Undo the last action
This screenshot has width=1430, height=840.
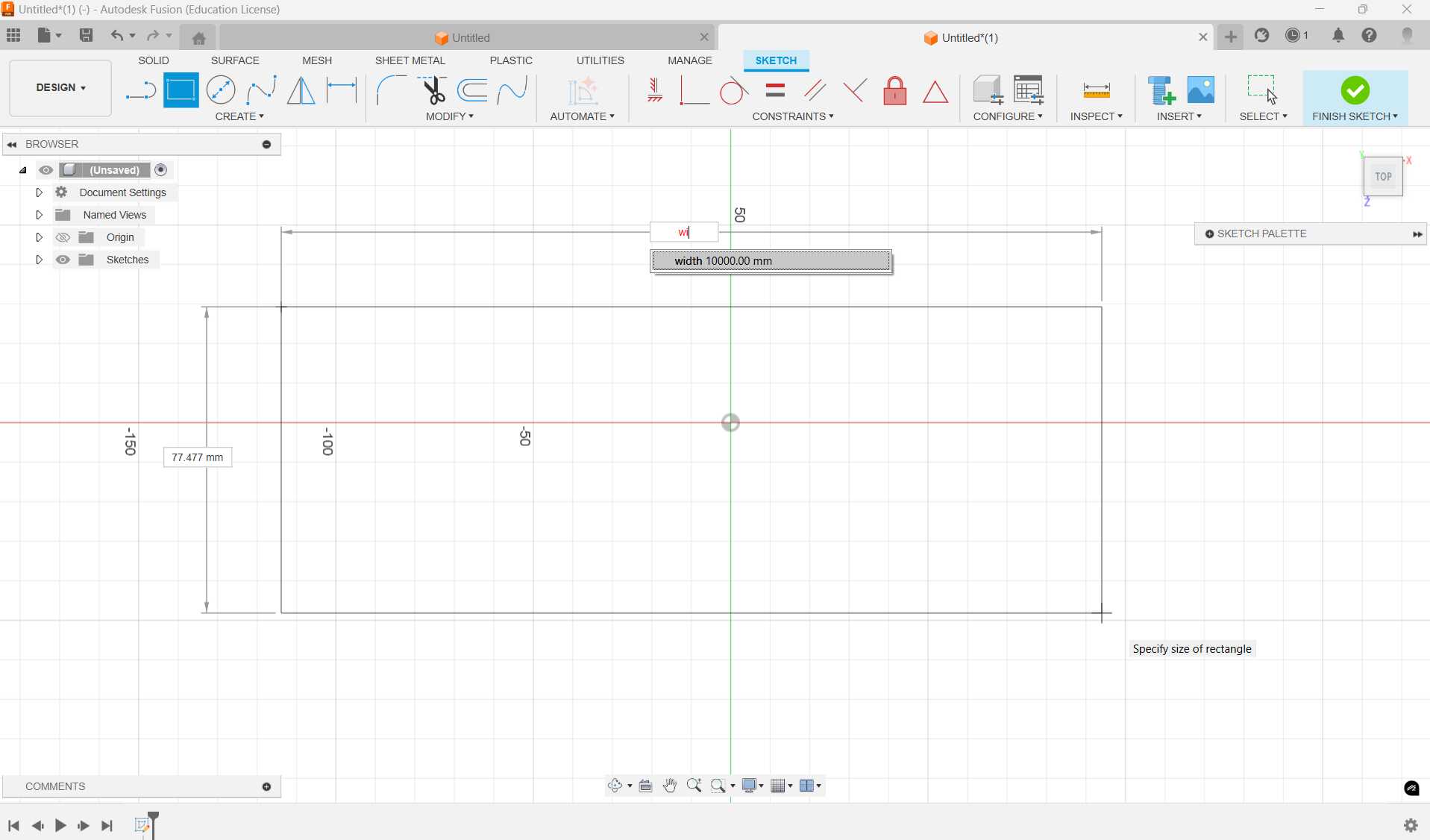coord(116,35)
